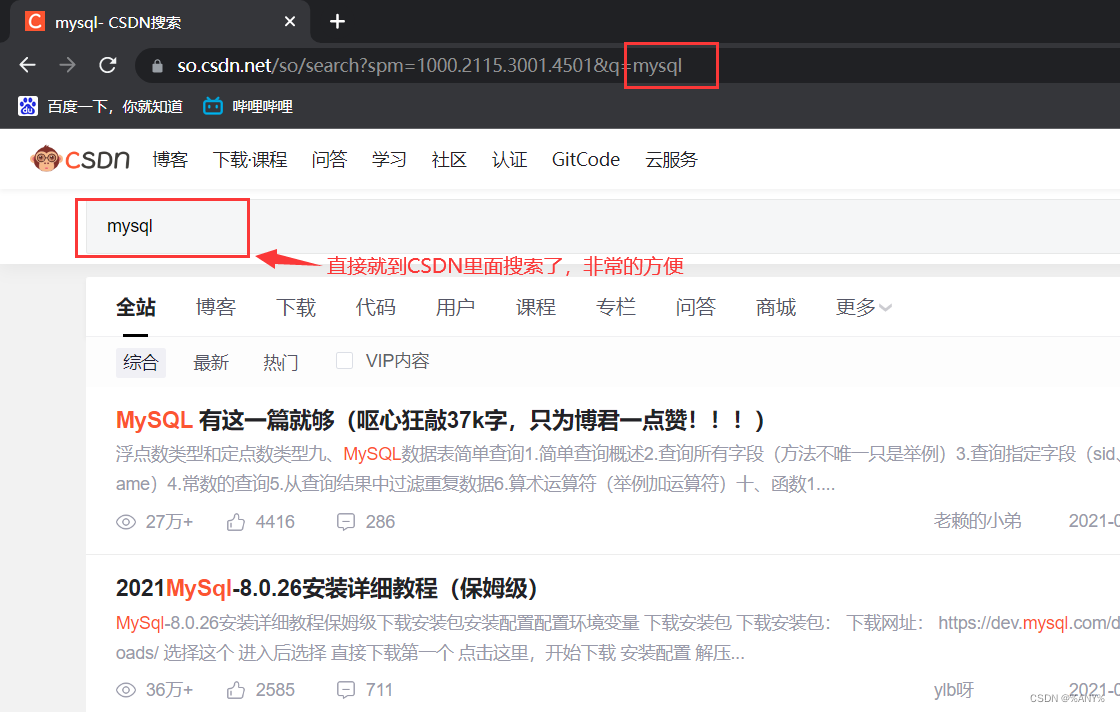Select the 问答 search results tab
Viewport: 1120px width, 712px height.
coord(696,307)
